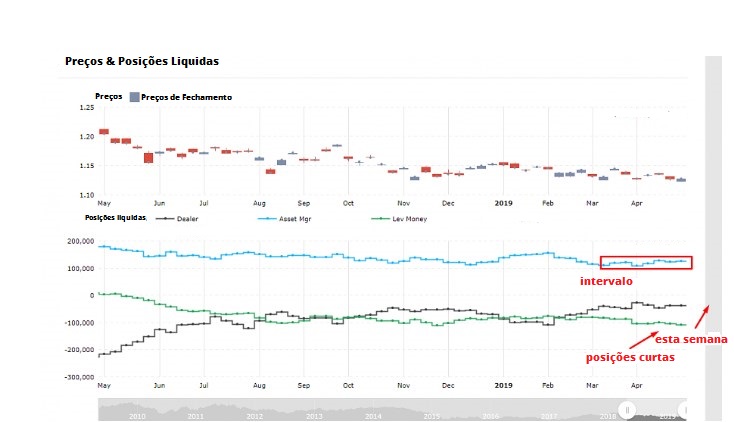Click the left handle of the range navigator
The image size is (734, 422).
point(627,409)
